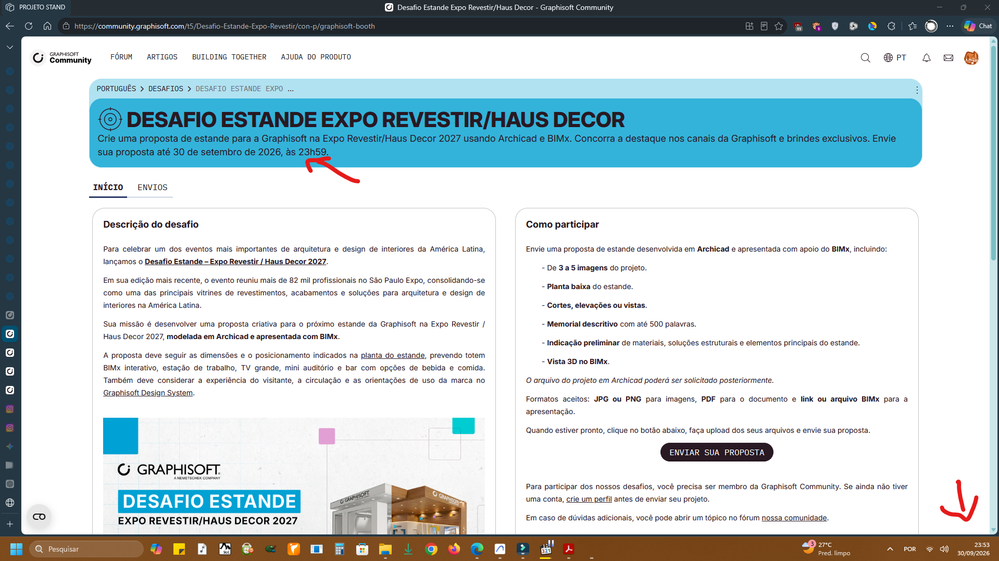Open the messages envelope icon
The height and width of the screenshot is (561, 999).
(x=949, y=58)
